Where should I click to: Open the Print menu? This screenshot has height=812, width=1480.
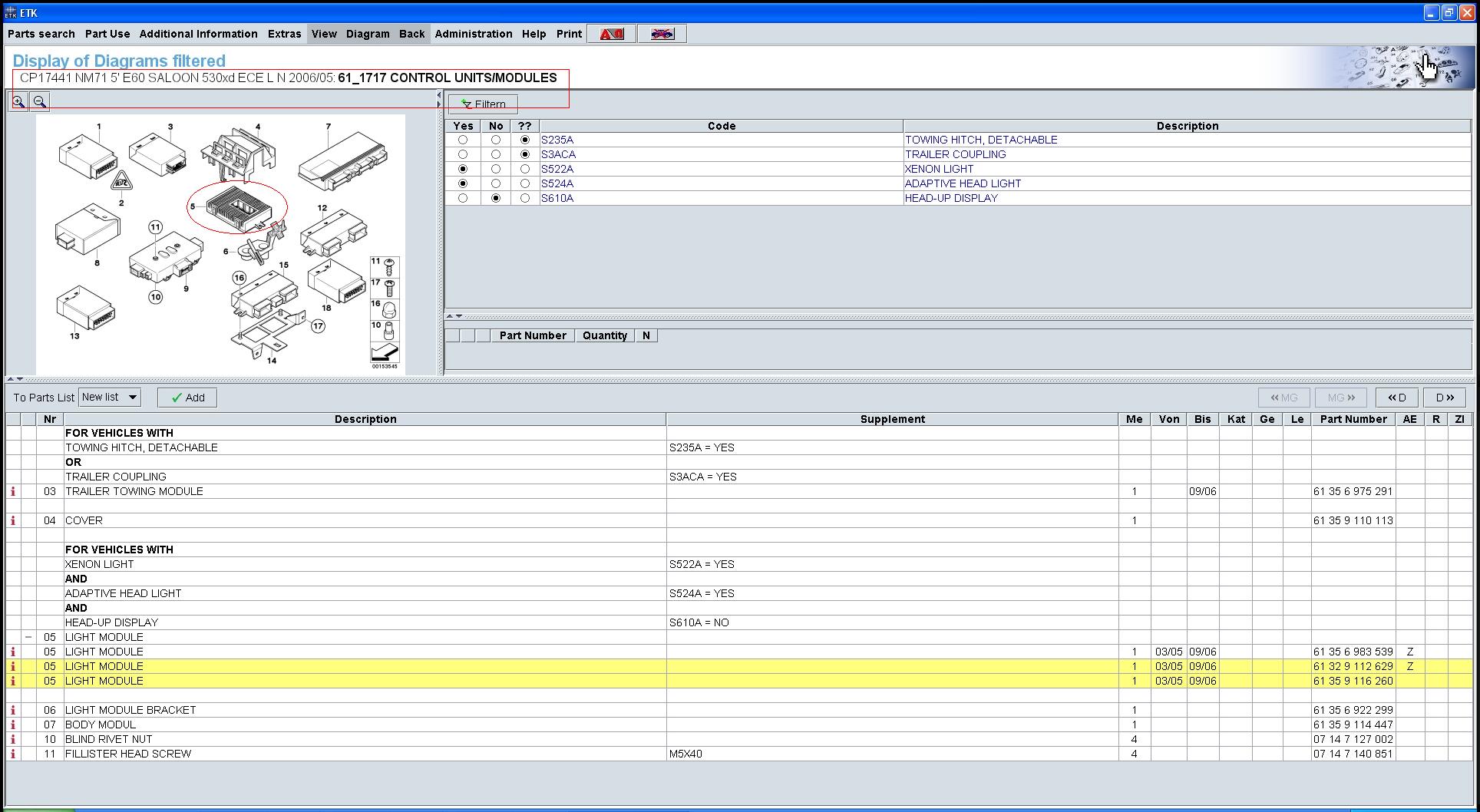tap(569, 34)
